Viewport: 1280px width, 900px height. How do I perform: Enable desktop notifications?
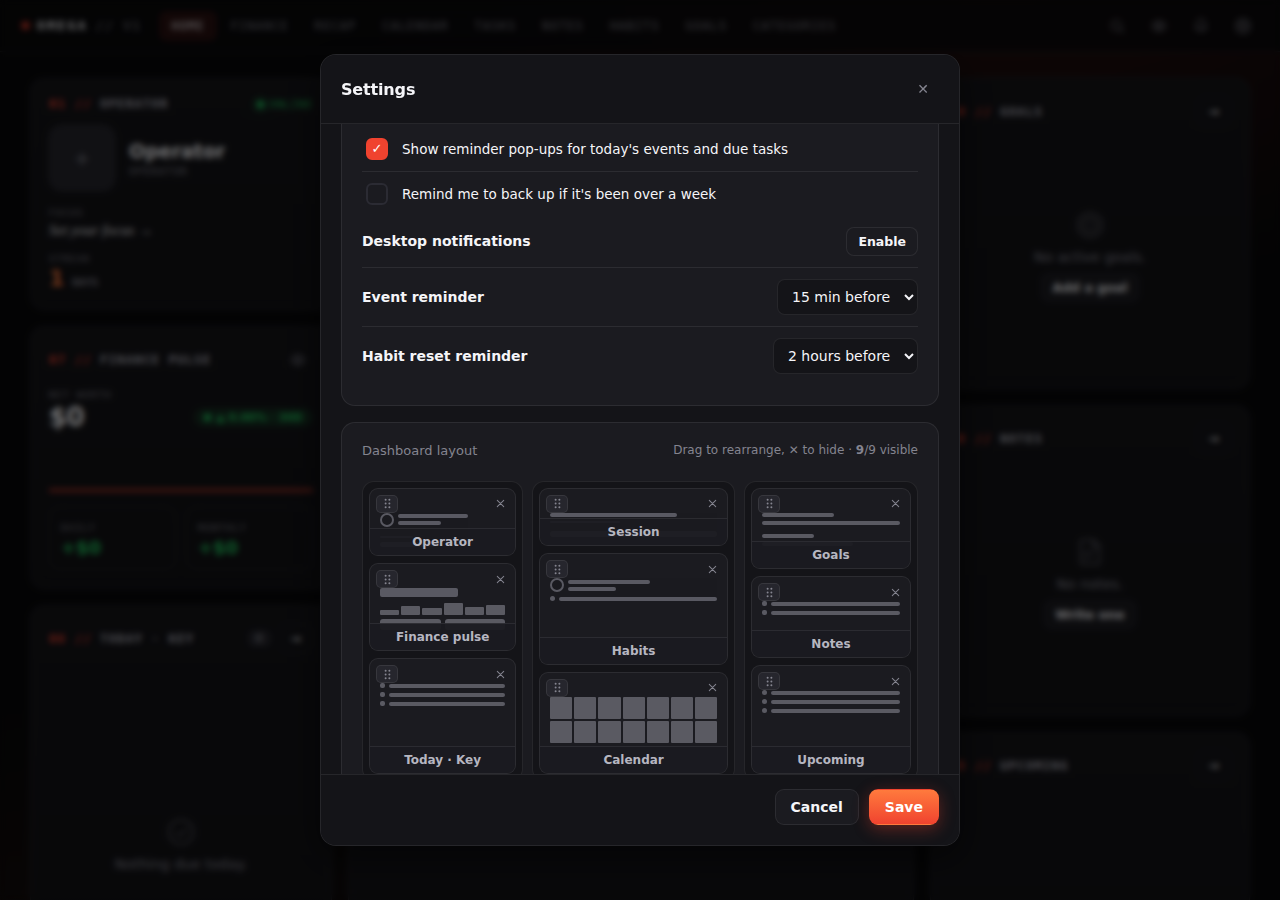pos(882,241)
